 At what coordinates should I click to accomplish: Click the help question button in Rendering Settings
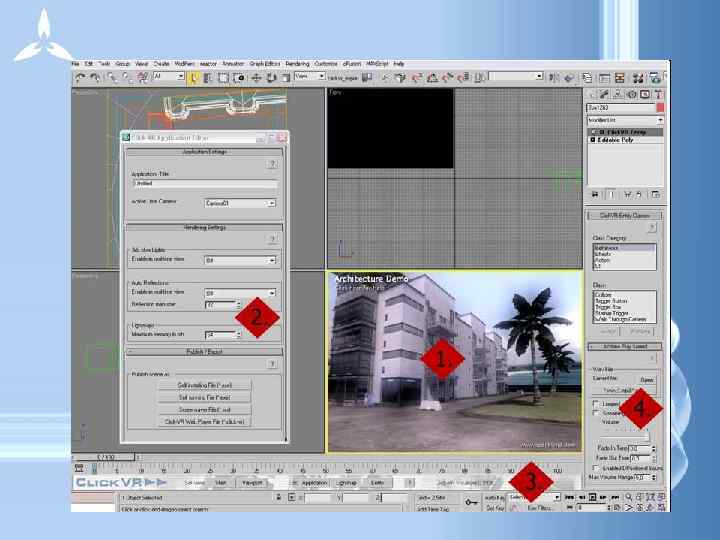(x=272, y=239)
